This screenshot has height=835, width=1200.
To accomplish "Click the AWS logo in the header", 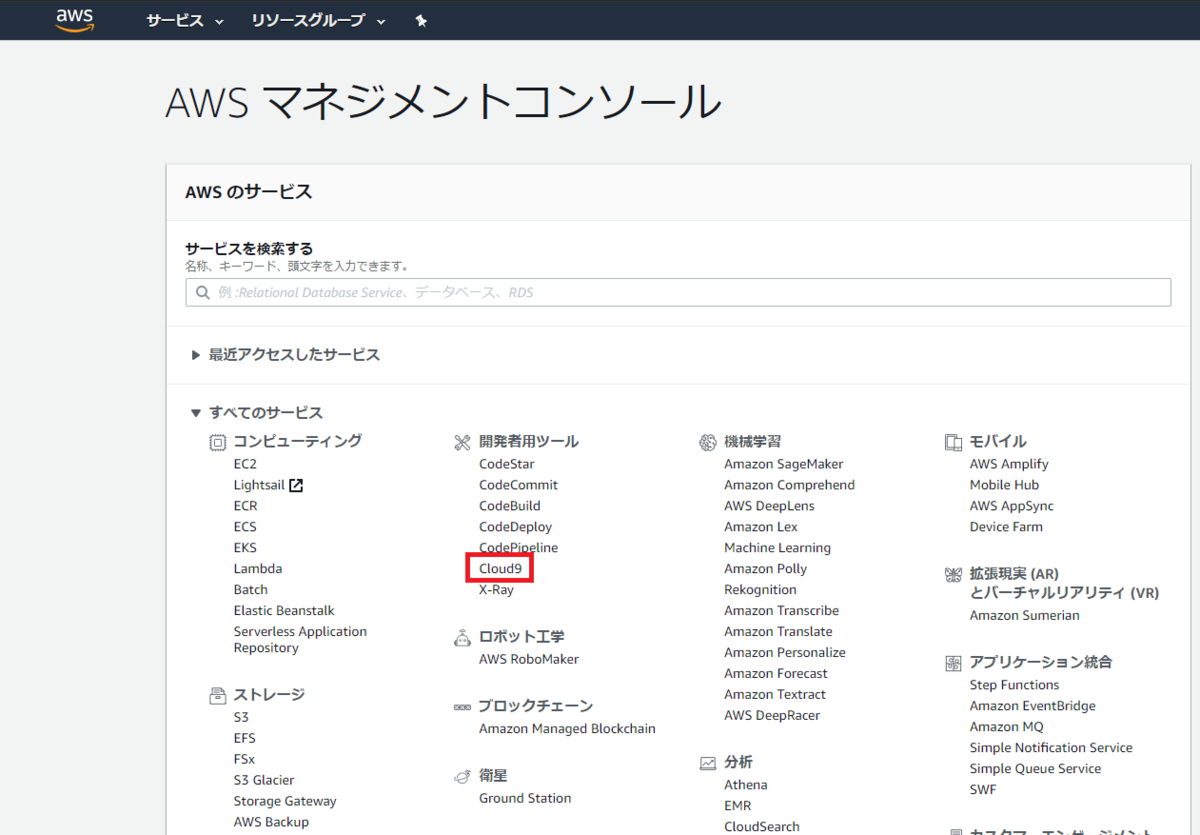I will [x=75, y=20].
